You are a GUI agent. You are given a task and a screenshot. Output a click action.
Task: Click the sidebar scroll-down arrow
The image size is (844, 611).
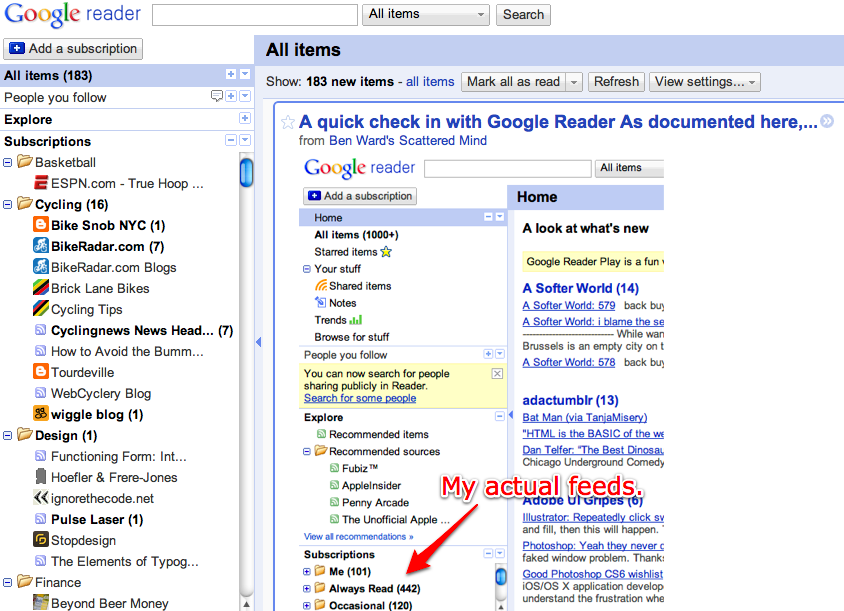246,604
